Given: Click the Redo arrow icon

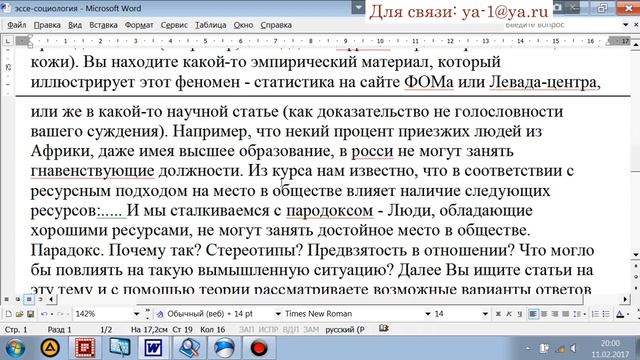Looking at the screenshot, I should (60, 314).
